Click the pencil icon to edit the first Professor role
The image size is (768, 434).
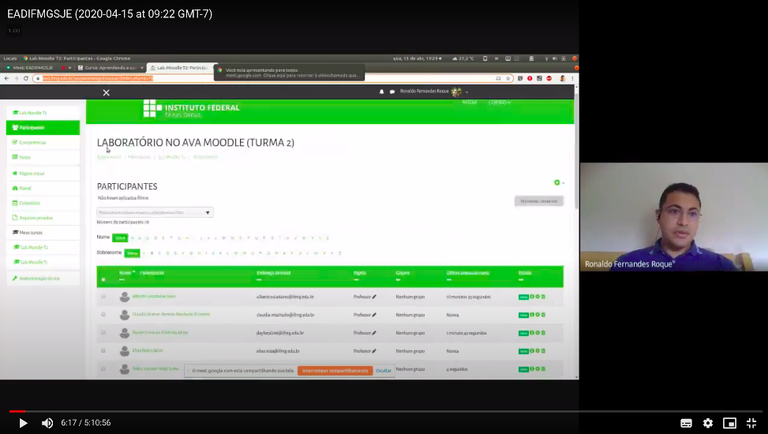374,297
